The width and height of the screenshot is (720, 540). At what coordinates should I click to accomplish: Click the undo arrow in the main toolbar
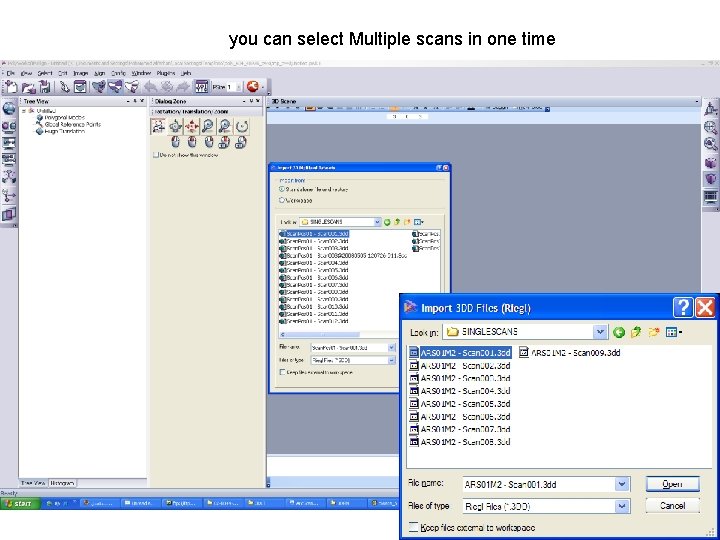[x=150, y=86]
